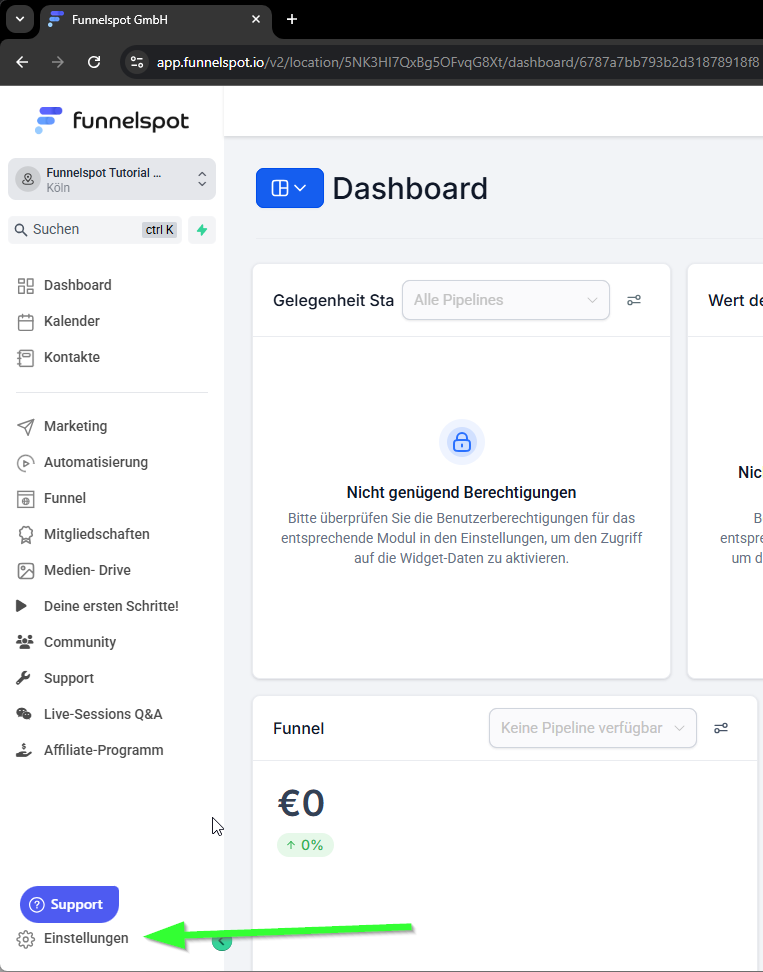
Task: Open the browser tab list chevron
Action: tap(20, 19)
